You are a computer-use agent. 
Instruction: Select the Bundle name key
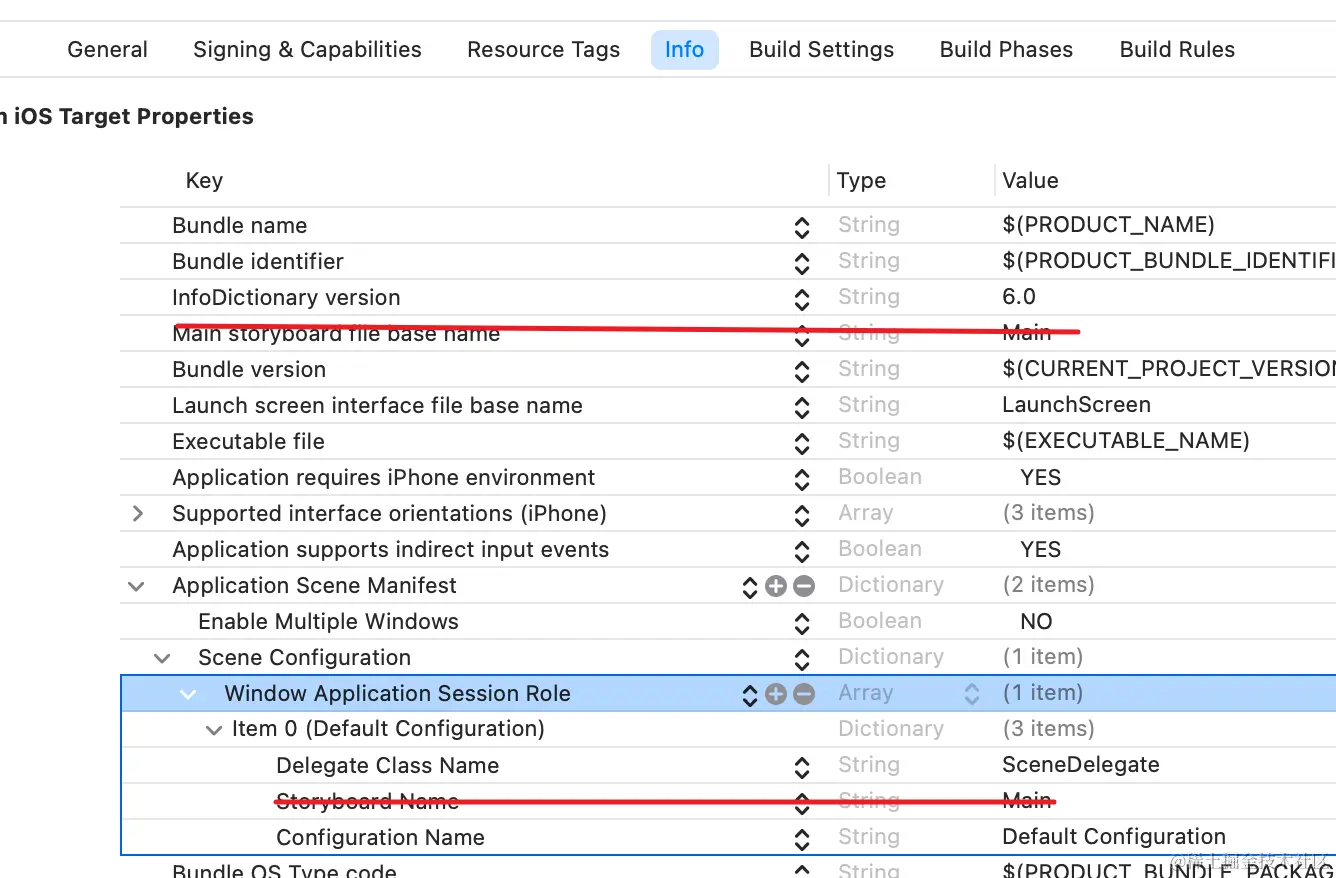point(239,226)
